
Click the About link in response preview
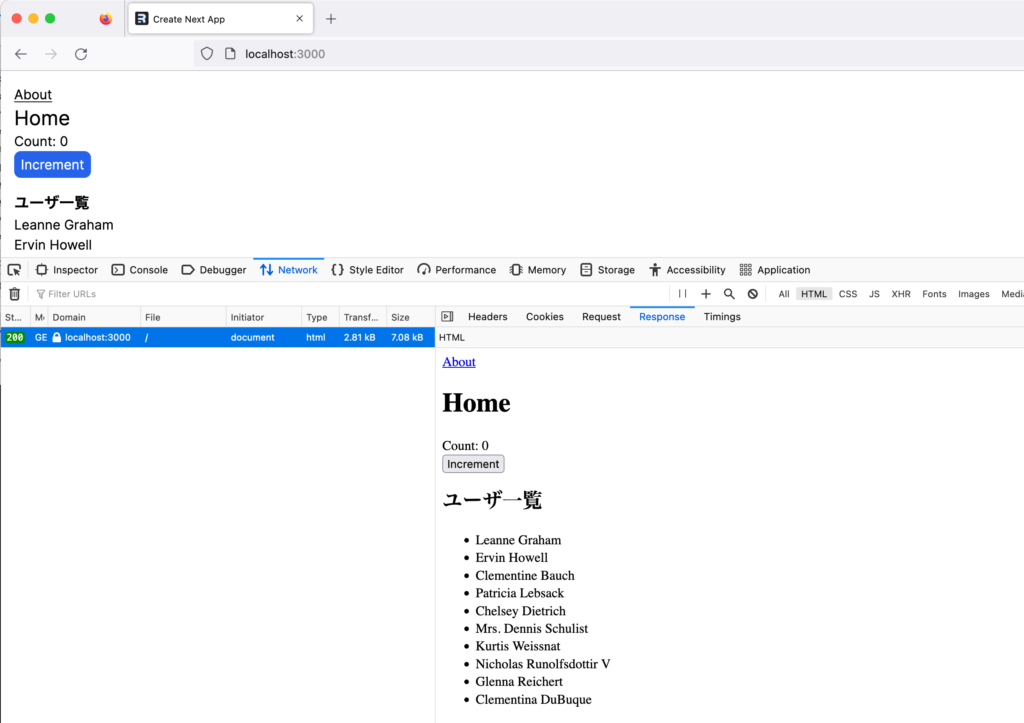(458, 362)
